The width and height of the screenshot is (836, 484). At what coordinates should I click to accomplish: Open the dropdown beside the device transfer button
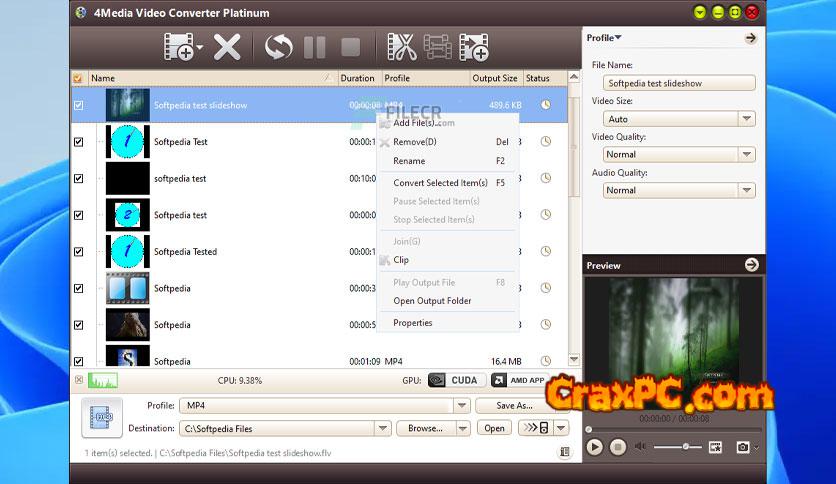(561, 428)
